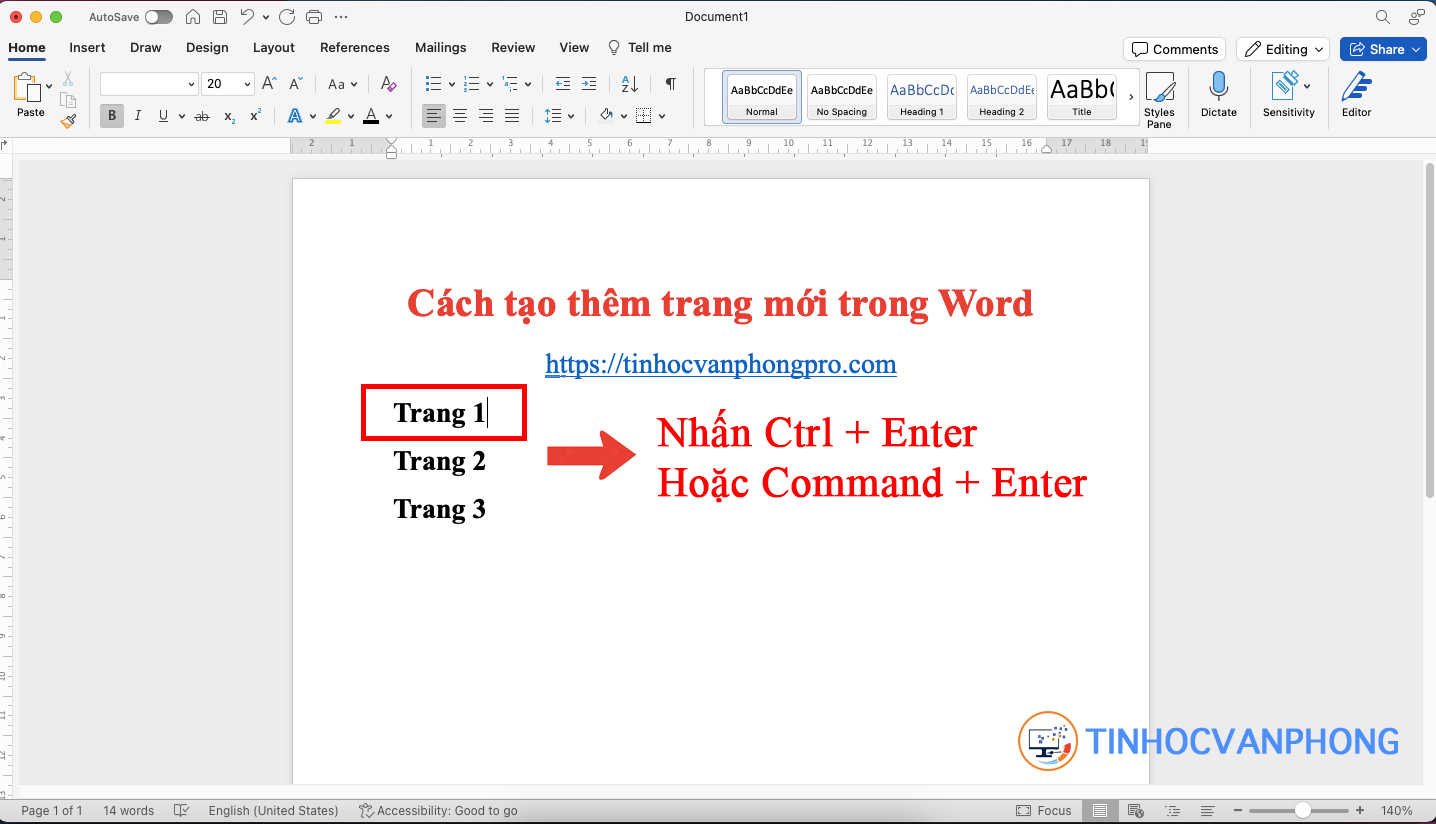Screen dimensions: 1436x824
Task: Click the Copy icon below Cut
Action: coord(68,100)
